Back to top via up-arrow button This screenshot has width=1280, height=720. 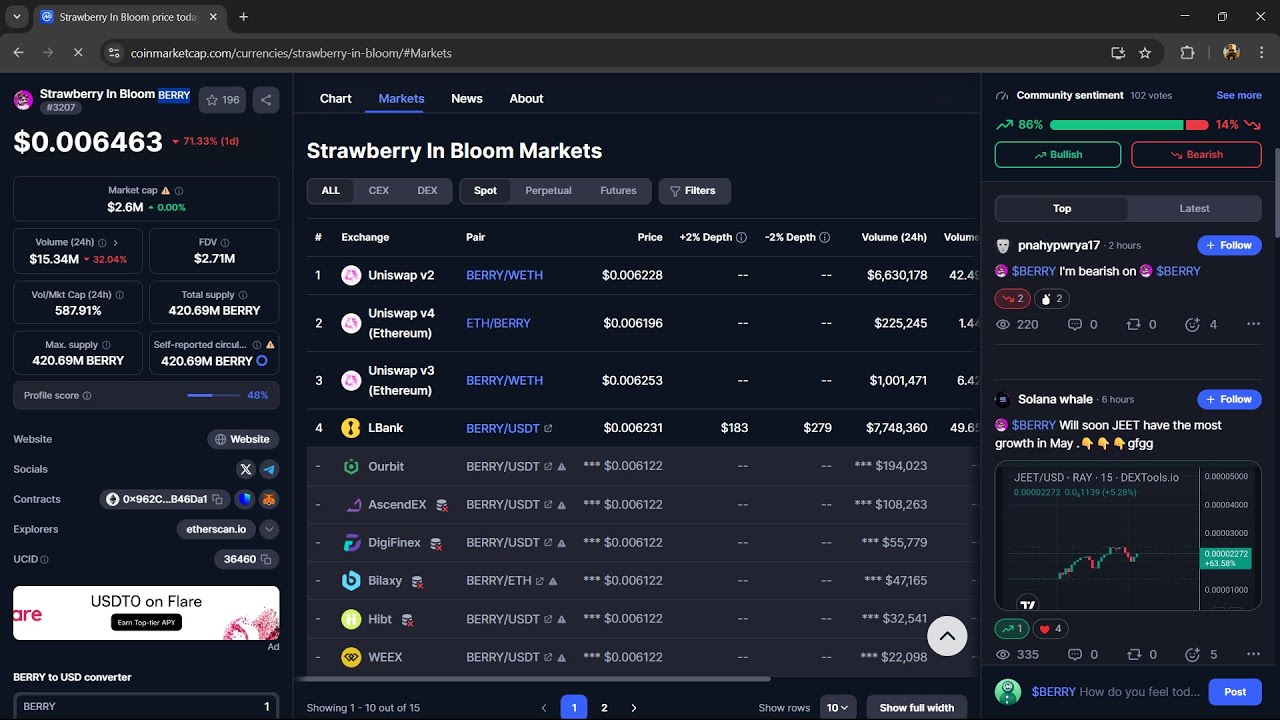coord(947,636)
